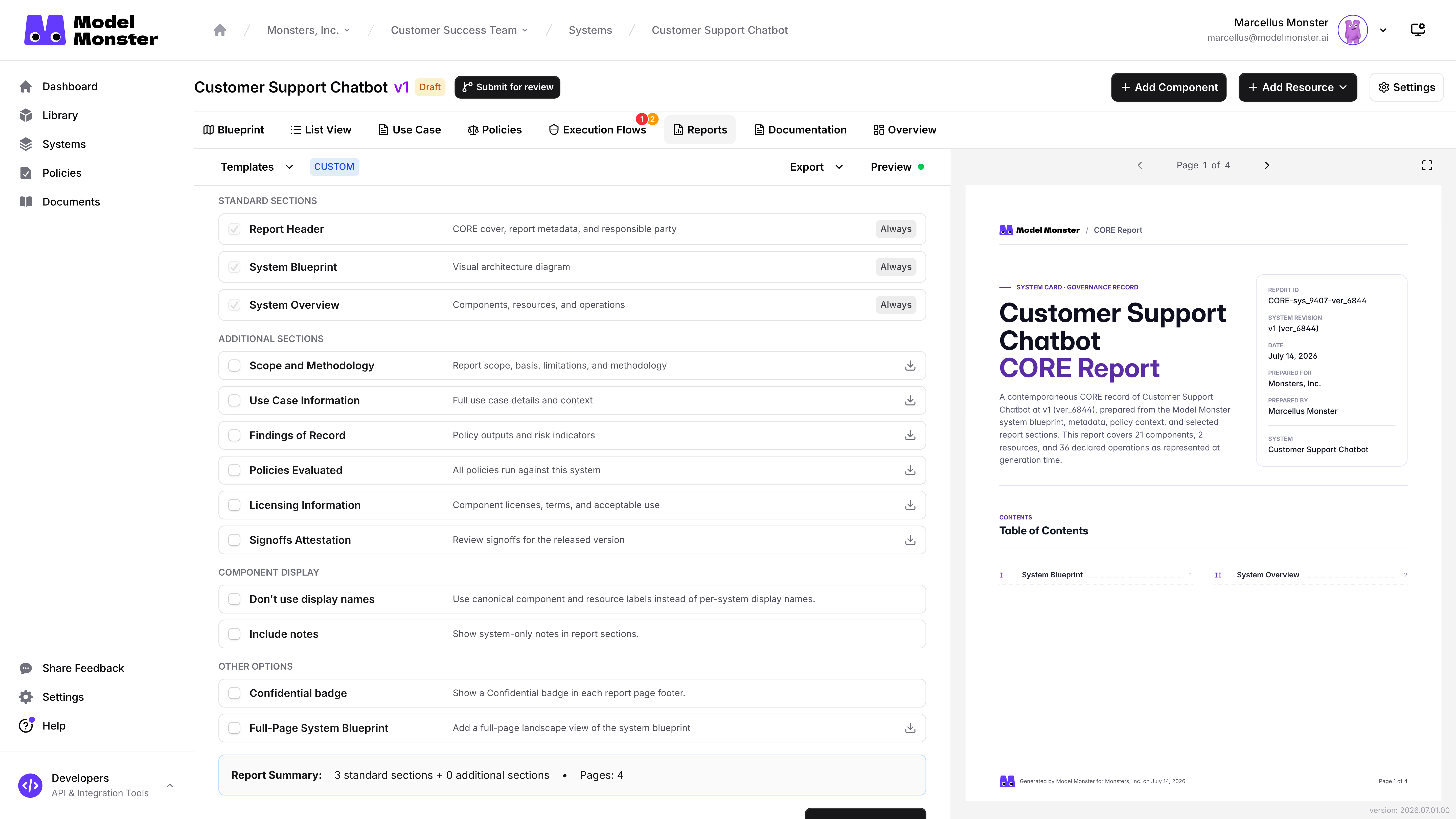This screenshot has width=1456, height=819.
Task: Go to next preview page
Action: [x=1267, y=166]
